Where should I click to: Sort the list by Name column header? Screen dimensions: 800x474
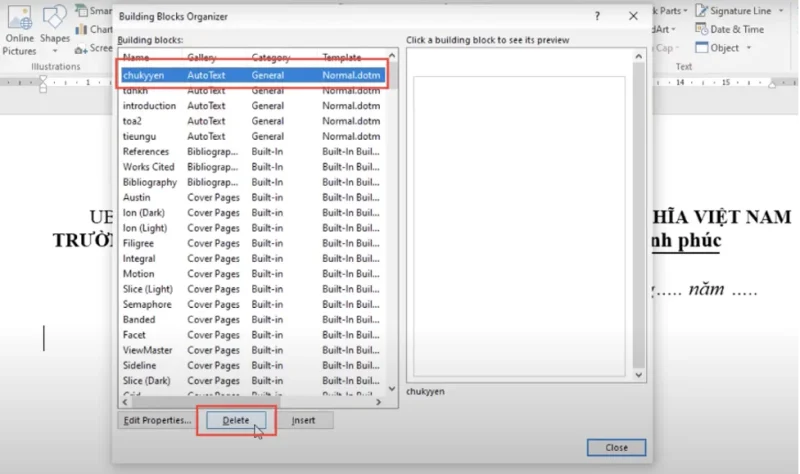[136, 58]
